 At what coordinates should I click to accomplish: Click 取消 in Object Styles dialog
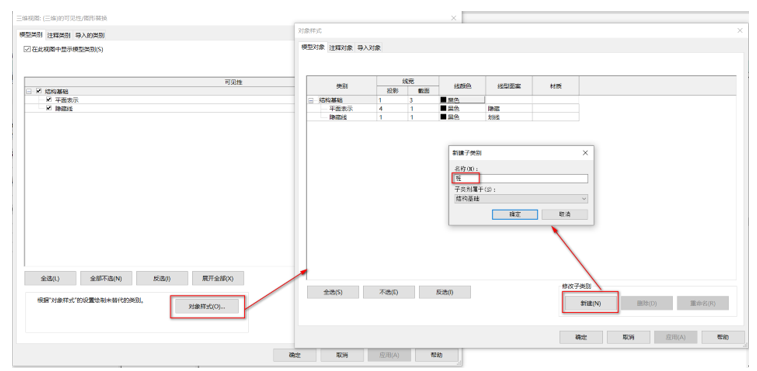tap(629, 337)
